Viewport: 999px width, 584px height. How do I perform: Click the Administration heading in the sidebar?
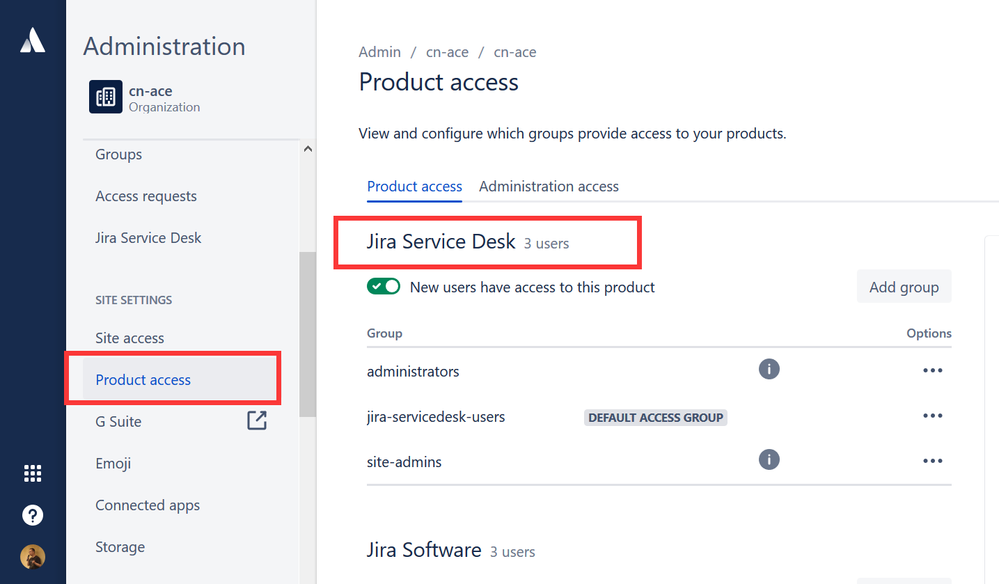[x=164, y=46]
